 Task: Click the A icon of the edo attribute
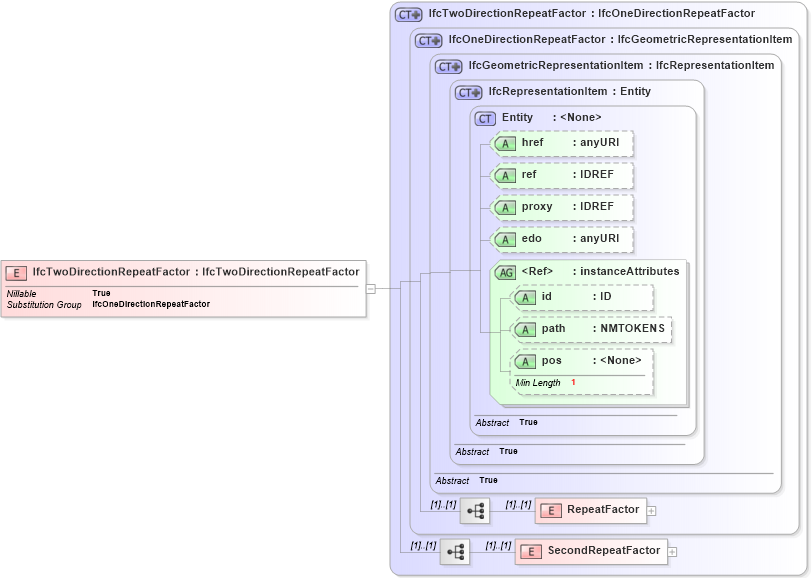(506, 239)
